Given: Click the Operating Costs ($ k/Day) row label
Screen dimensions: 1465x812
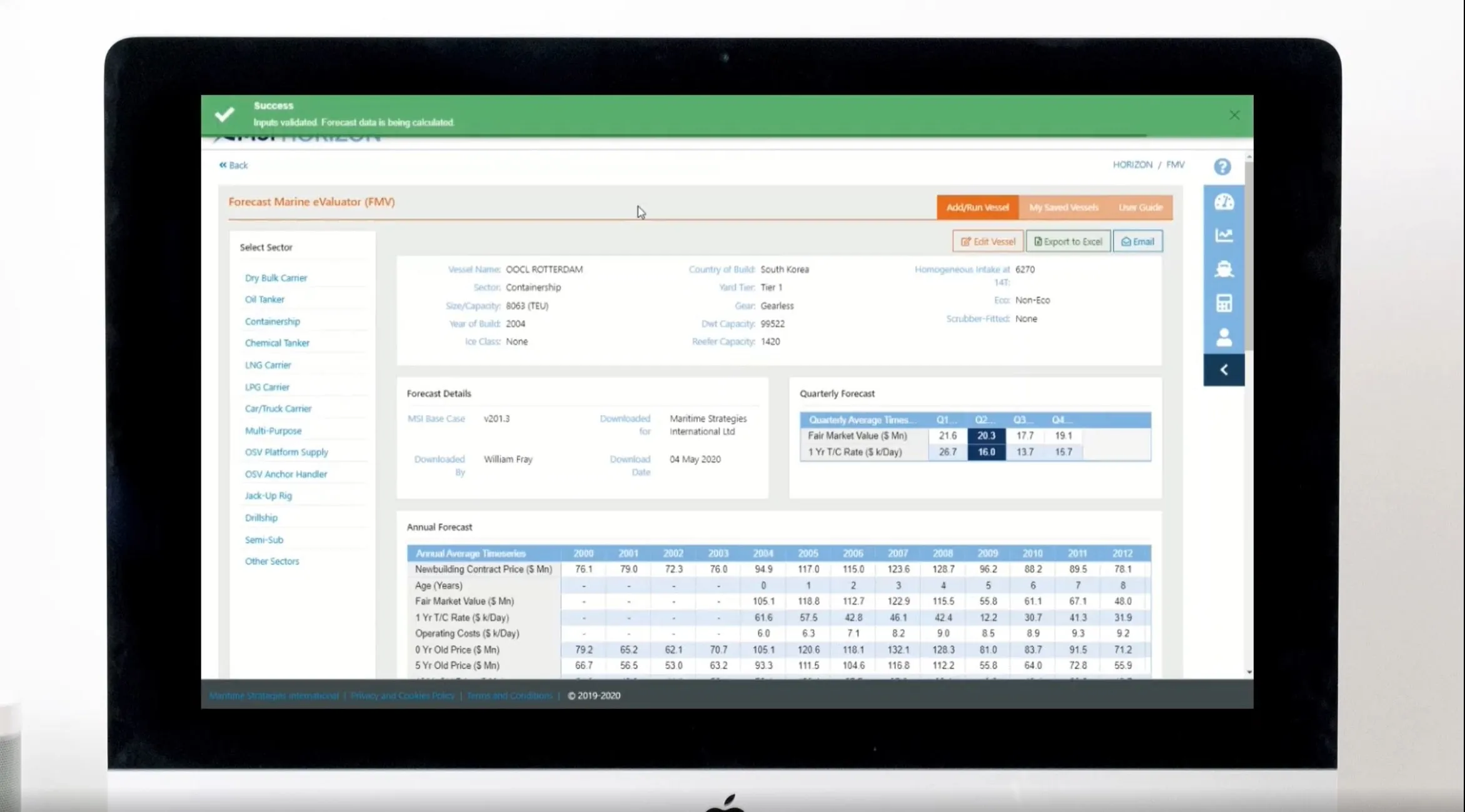Looking at the screenshot, I should 467,633.
